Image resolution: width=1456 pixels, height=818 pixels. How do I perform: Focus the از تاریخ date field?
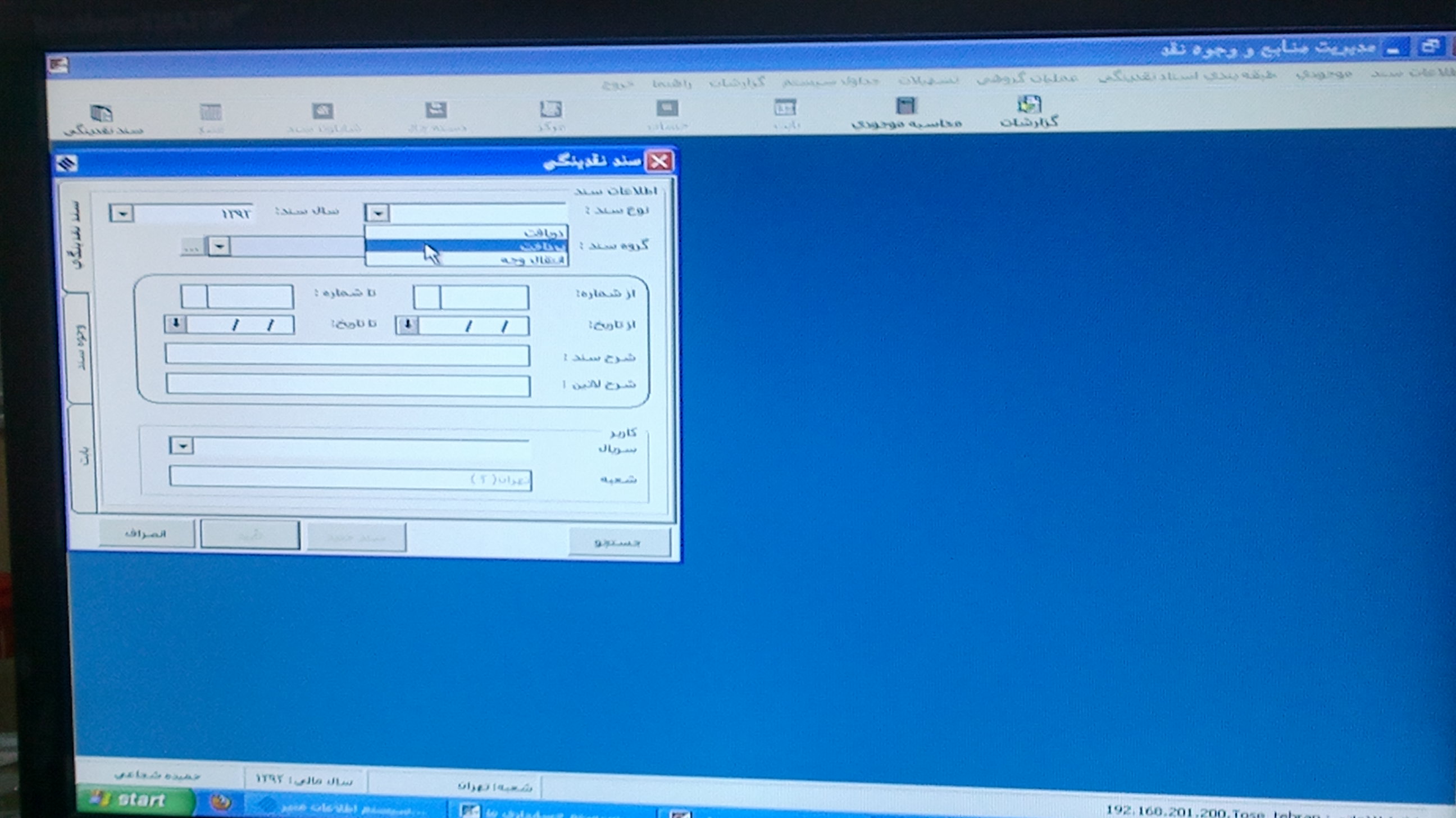click(x=474, y=326)
